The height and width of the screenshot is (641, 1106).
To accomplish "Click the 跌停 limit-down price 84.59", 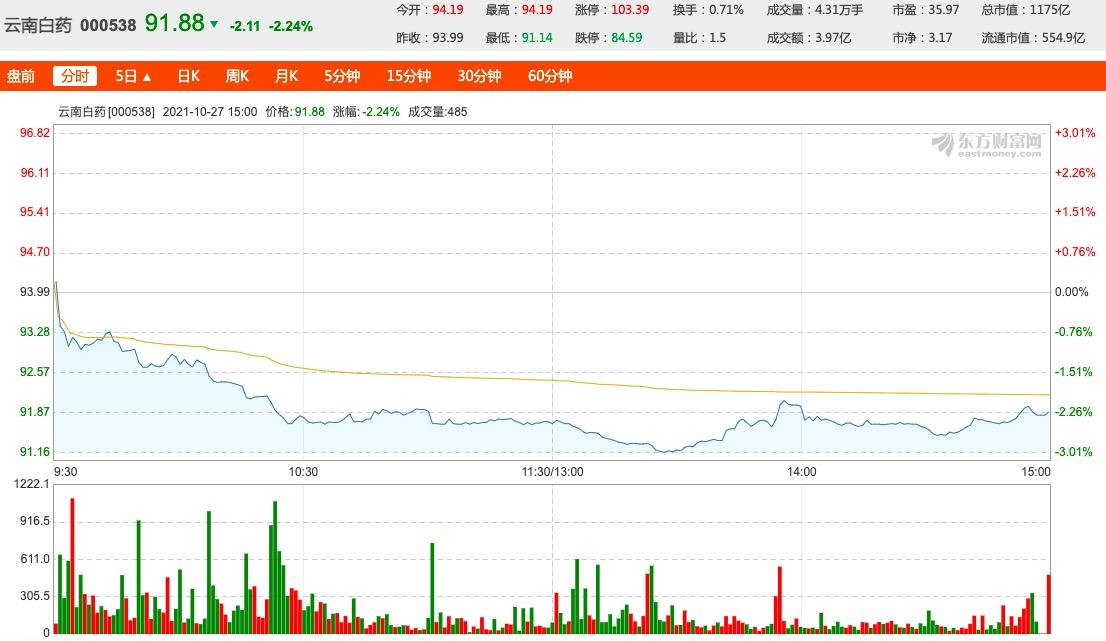I will pos(626,37).
